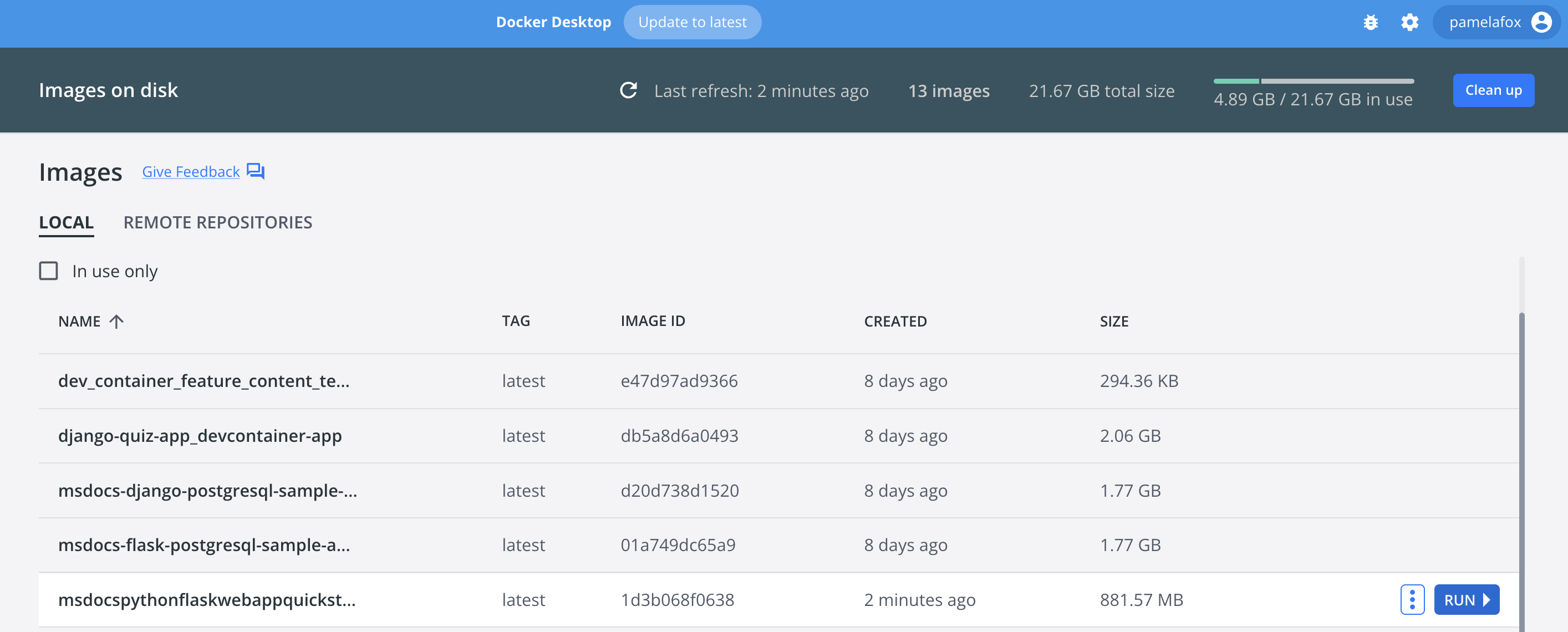The height and width of the screenshot is (632, 1568).
Task: Sort images by the CREATED column
Action: pyautogui.click(x=895, y=321)
